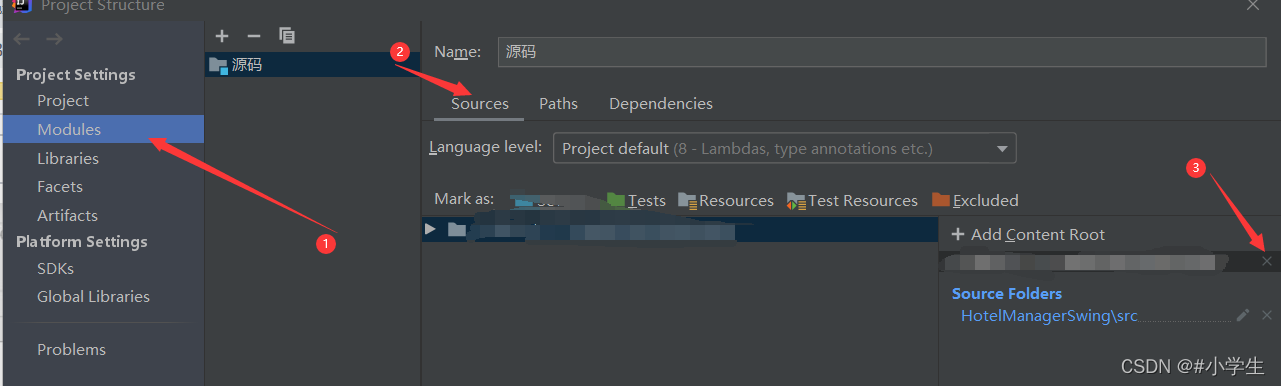
Task: Open Global Libraries settings
Action: tap(93, 297)
